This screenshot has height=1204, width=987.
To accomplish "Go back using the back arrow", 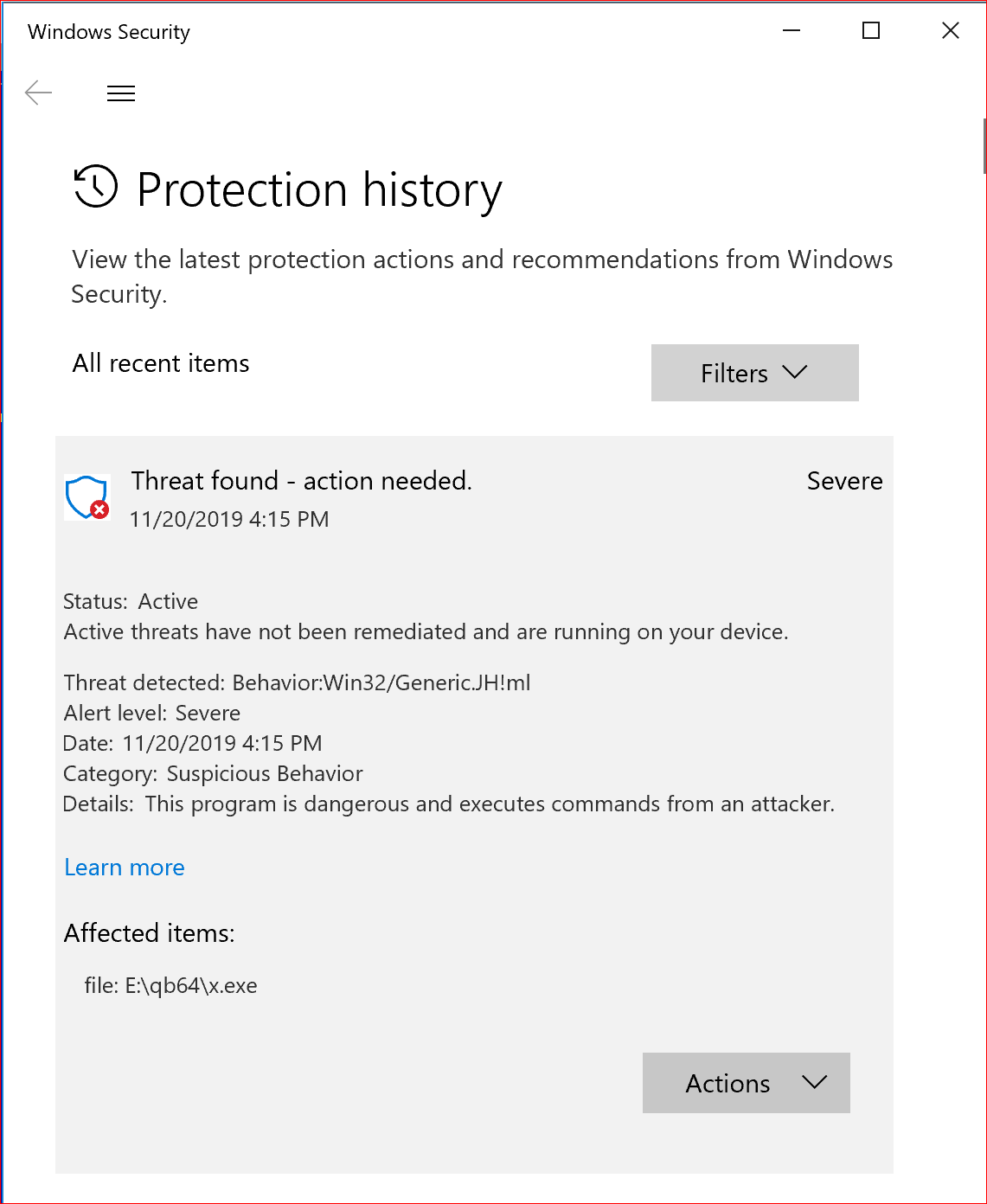I will tap(39, 93).
